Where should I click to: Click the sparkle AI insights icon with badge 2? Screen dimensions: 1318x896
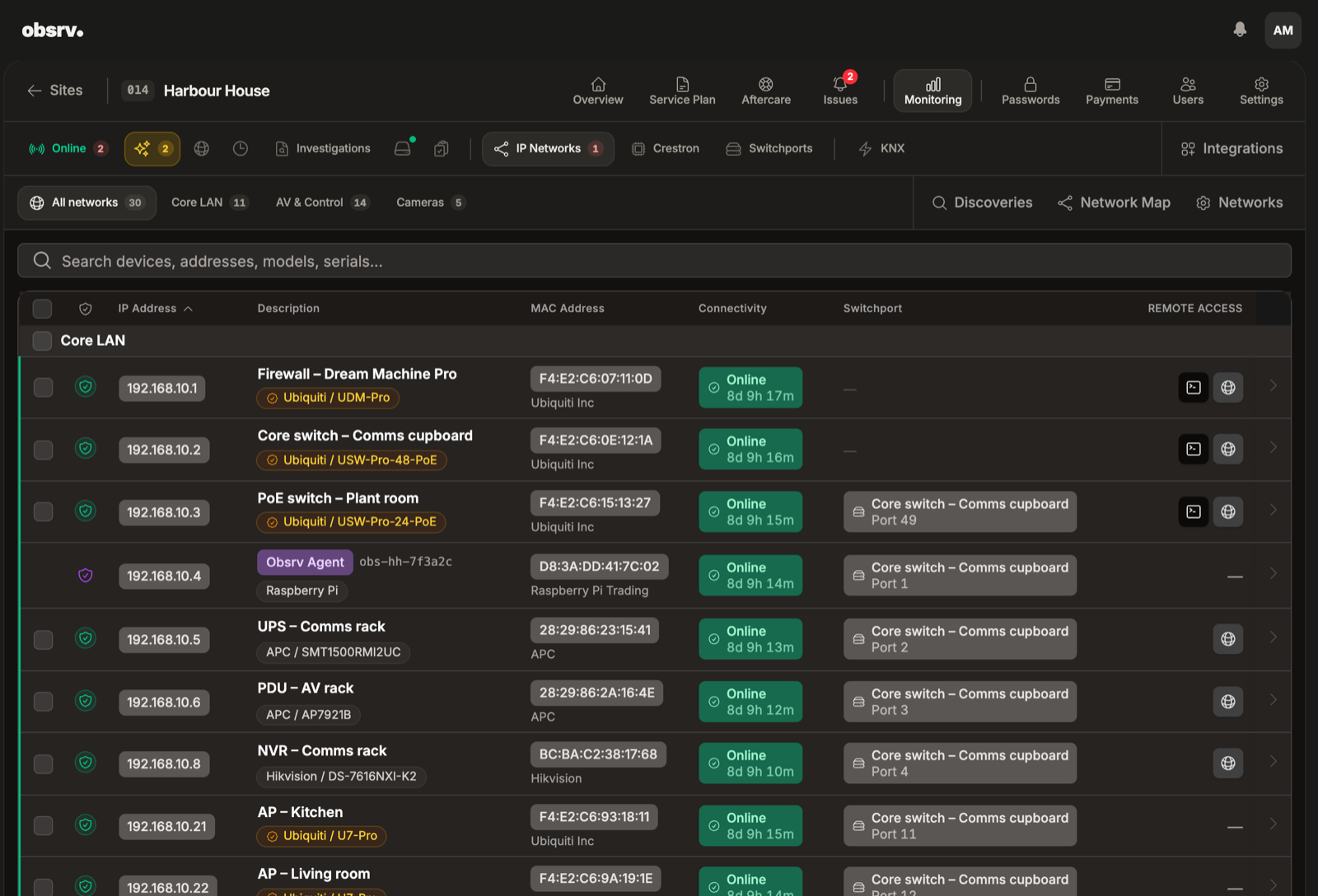click(152, 149)
